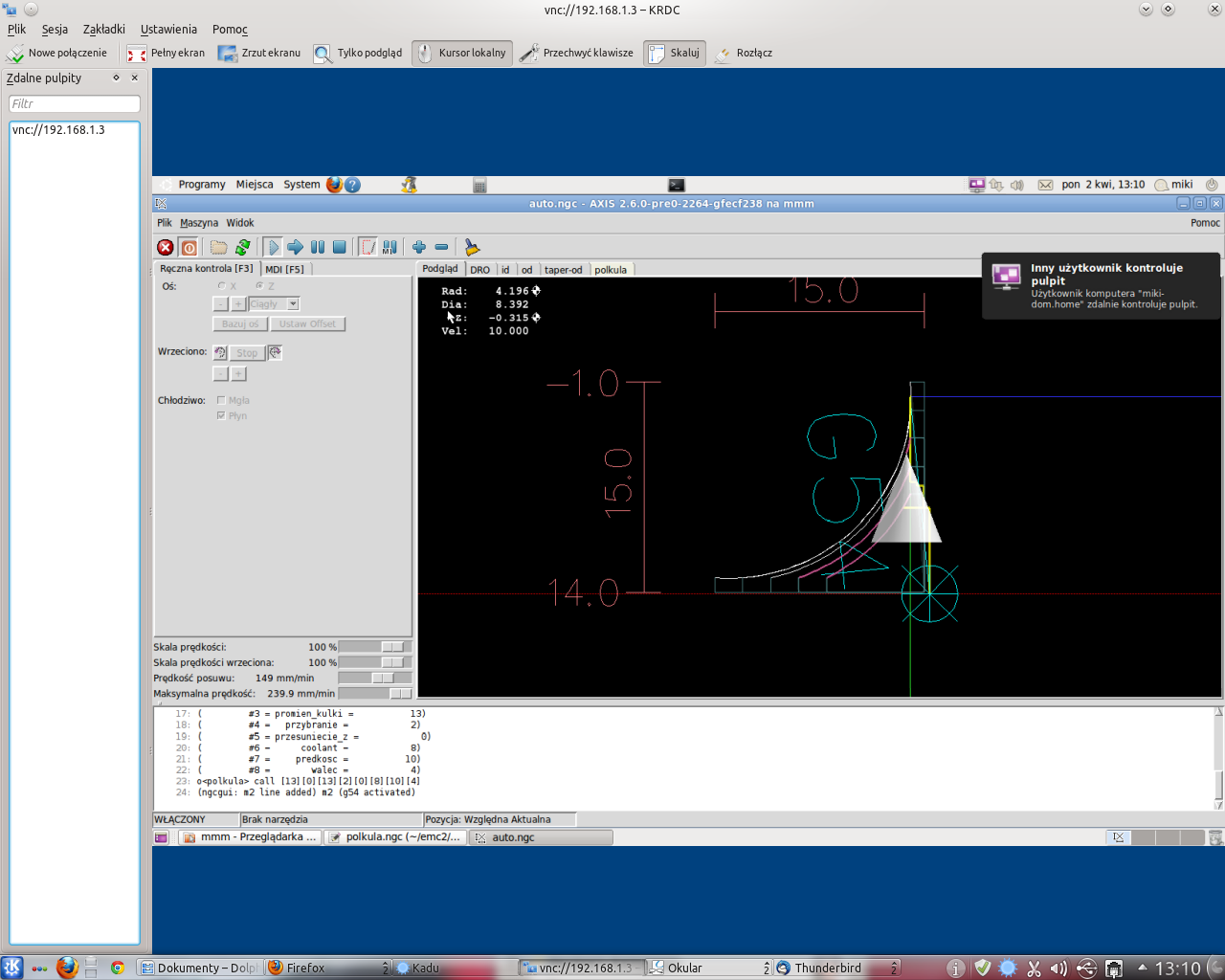Click the red Emergency Stop icon in AXIS
The image size is (1225, 980).
[x=166, y=247]
